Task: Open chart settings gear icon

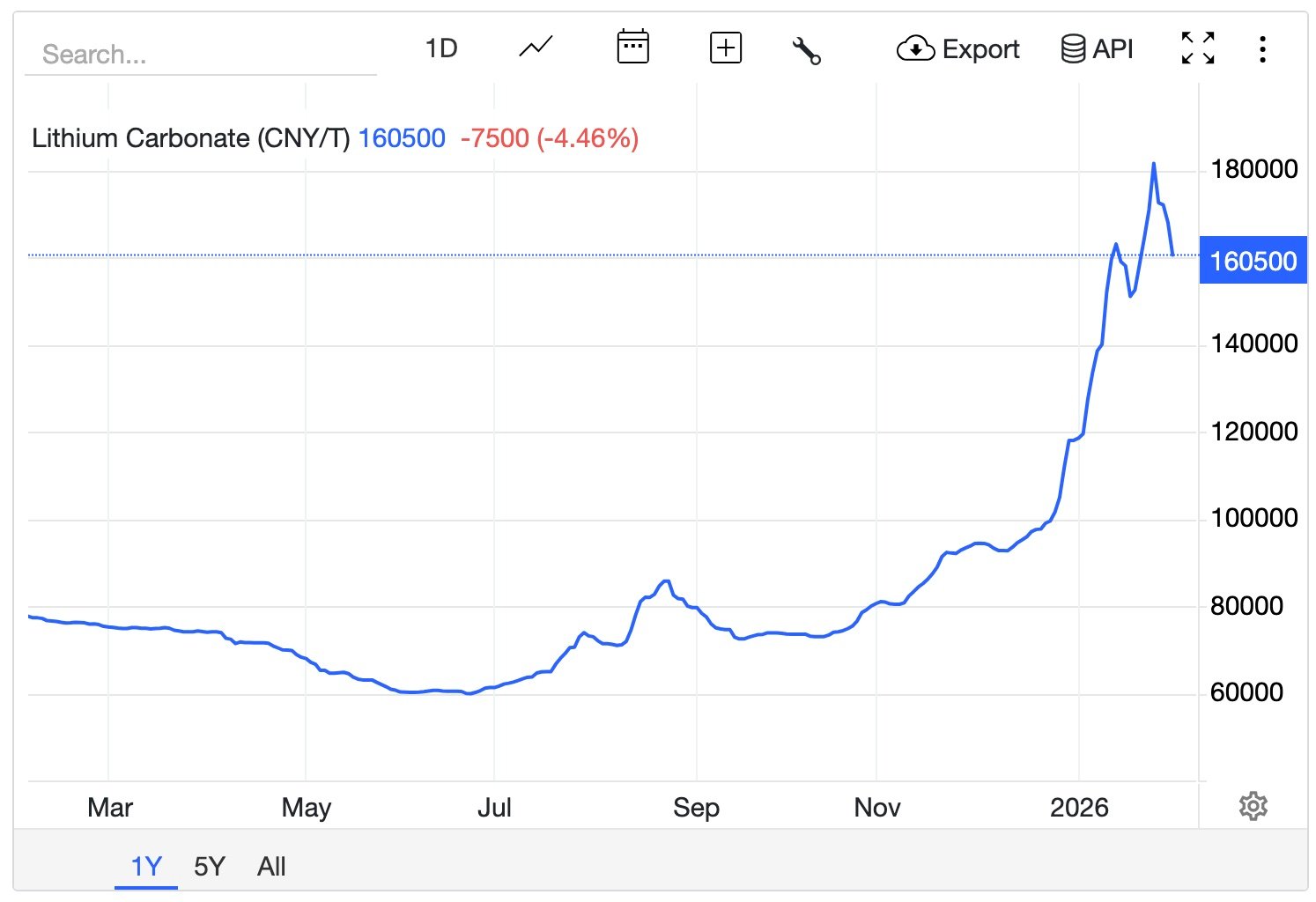Action: point(1253,806)
